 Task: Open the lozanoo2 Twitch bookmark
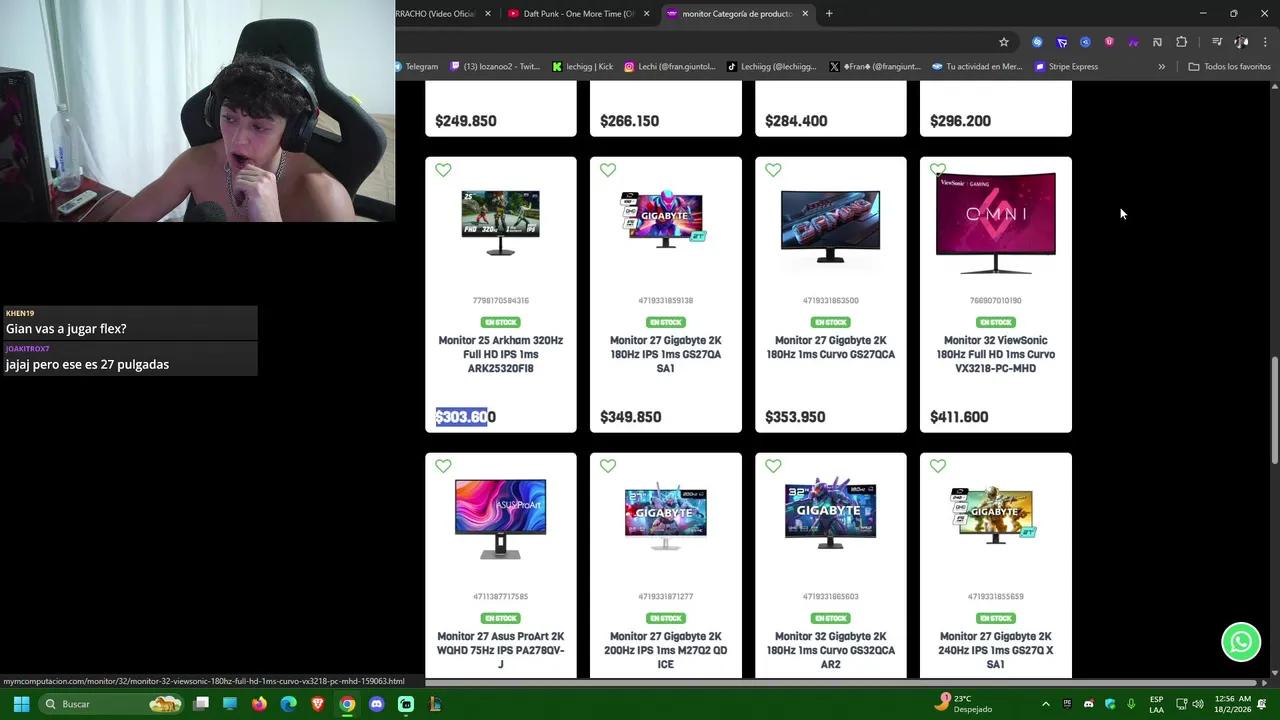(x=495, y=67)
